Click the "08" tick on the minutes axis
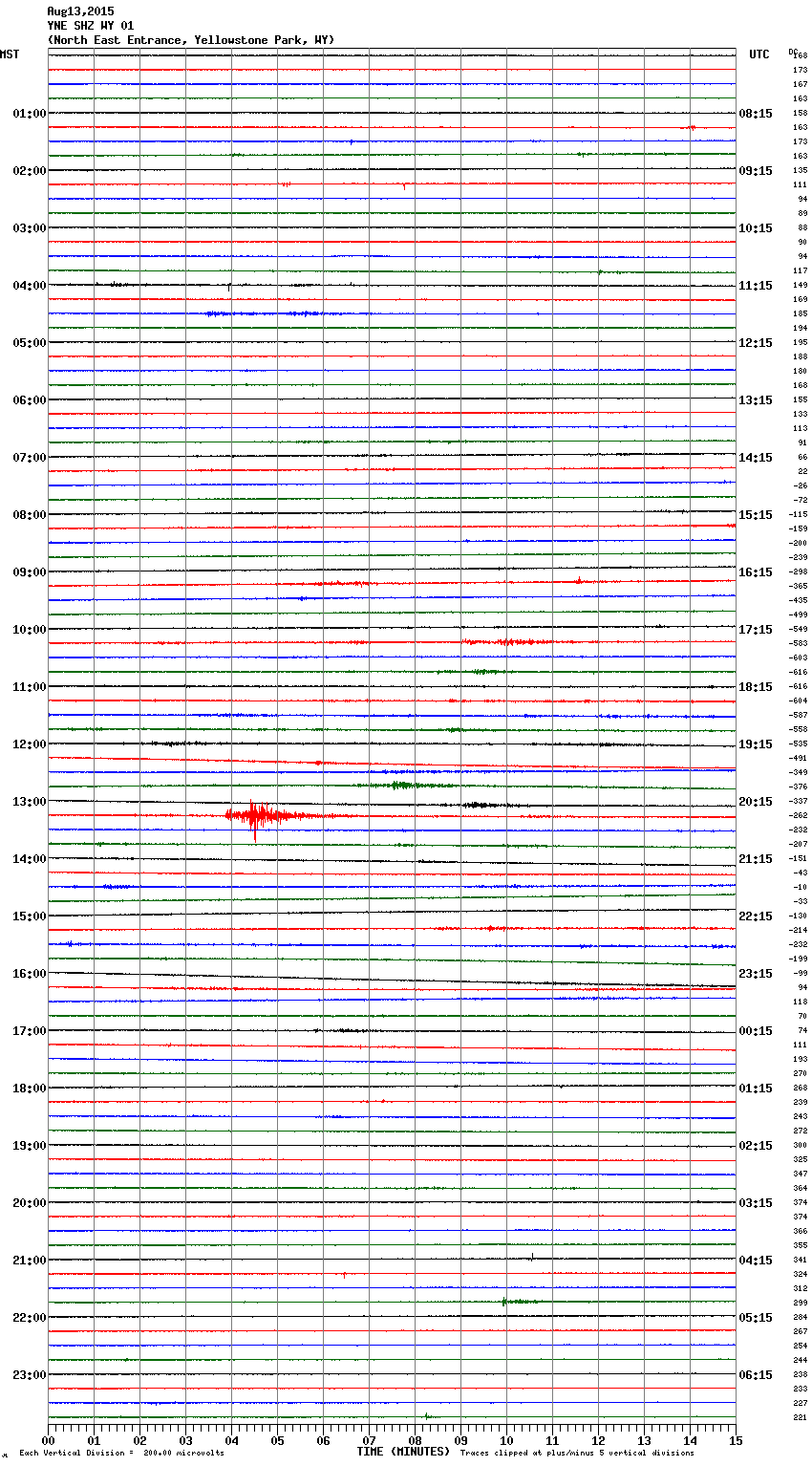The width and height of the screenshot is (812, 1466). click(x=415, y=1440)
